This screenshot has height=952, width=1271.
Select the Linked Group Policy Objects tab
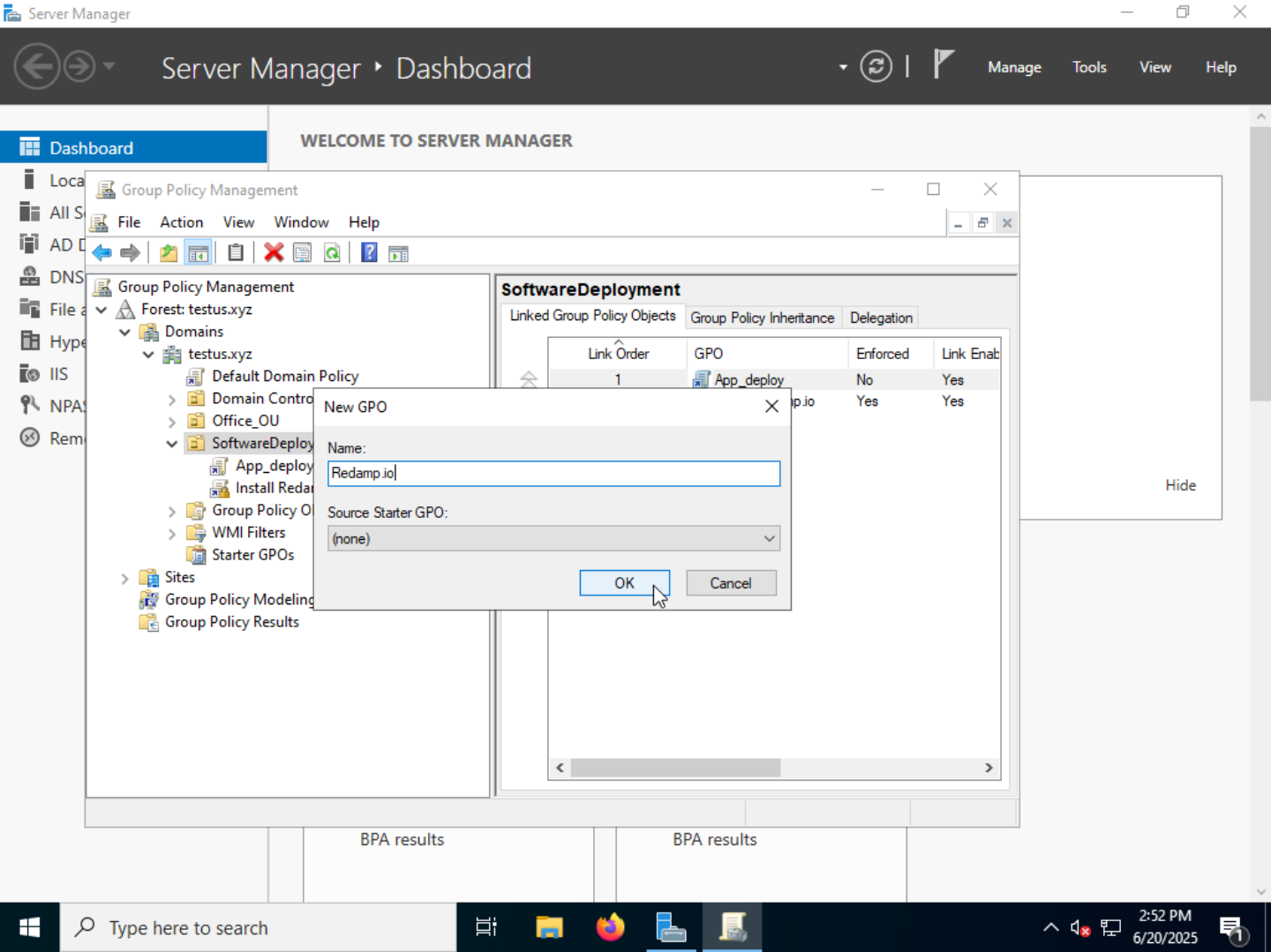pyautogui.click(x=592, y=316)
